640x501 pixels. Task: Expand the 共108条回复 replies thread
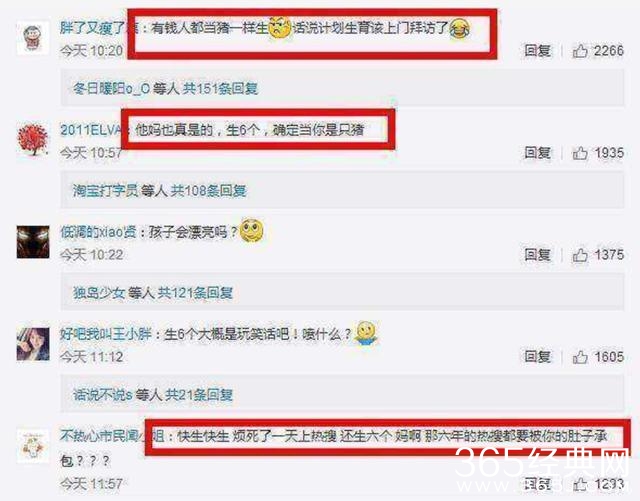(x=208, y=191)
